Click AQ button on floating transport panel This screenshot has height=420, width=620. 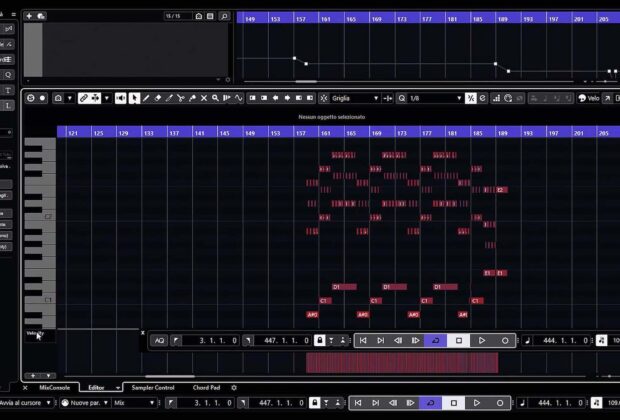[x=160, y=341]
